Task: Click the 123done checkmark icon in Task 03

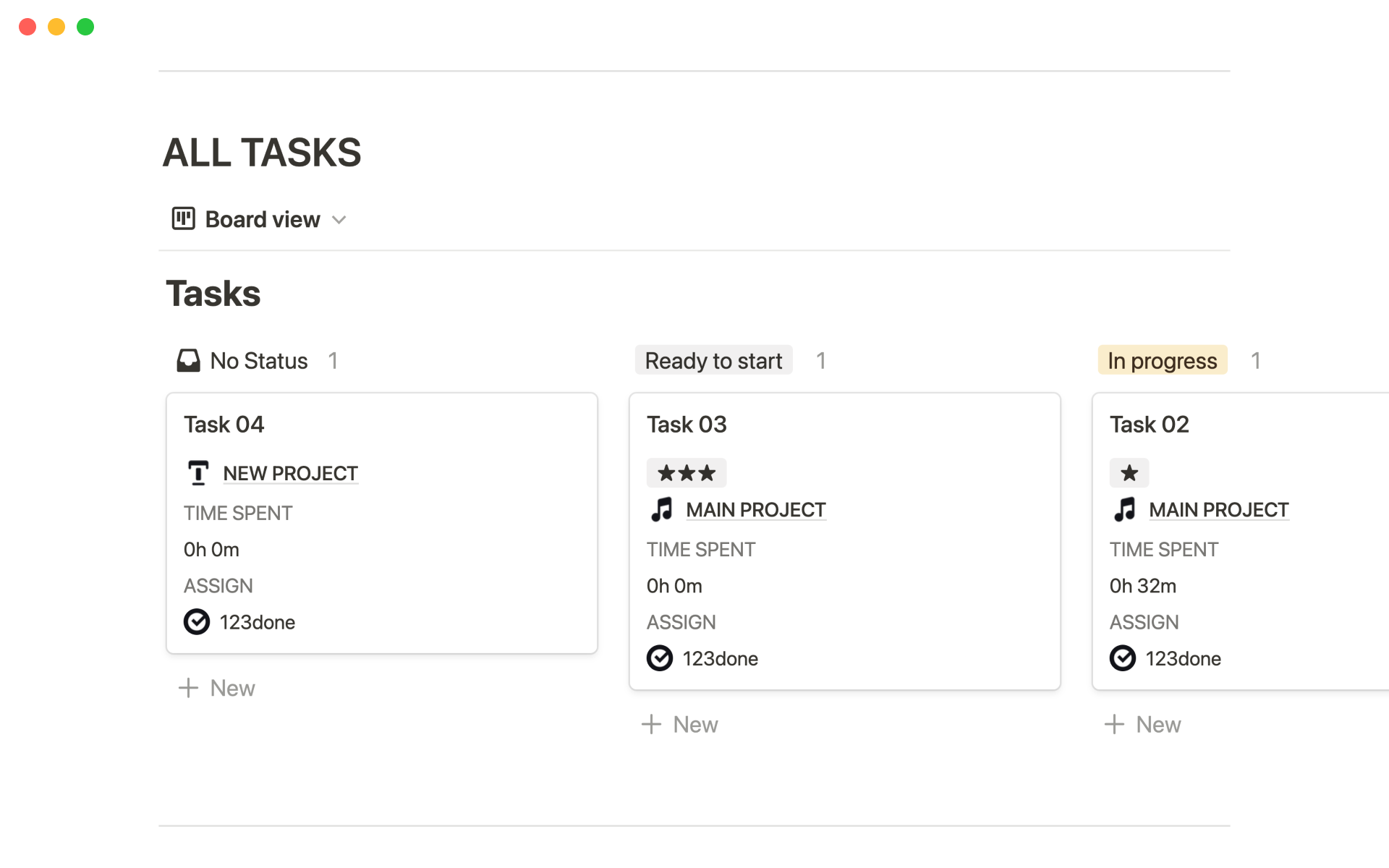Action: point(660,658)
